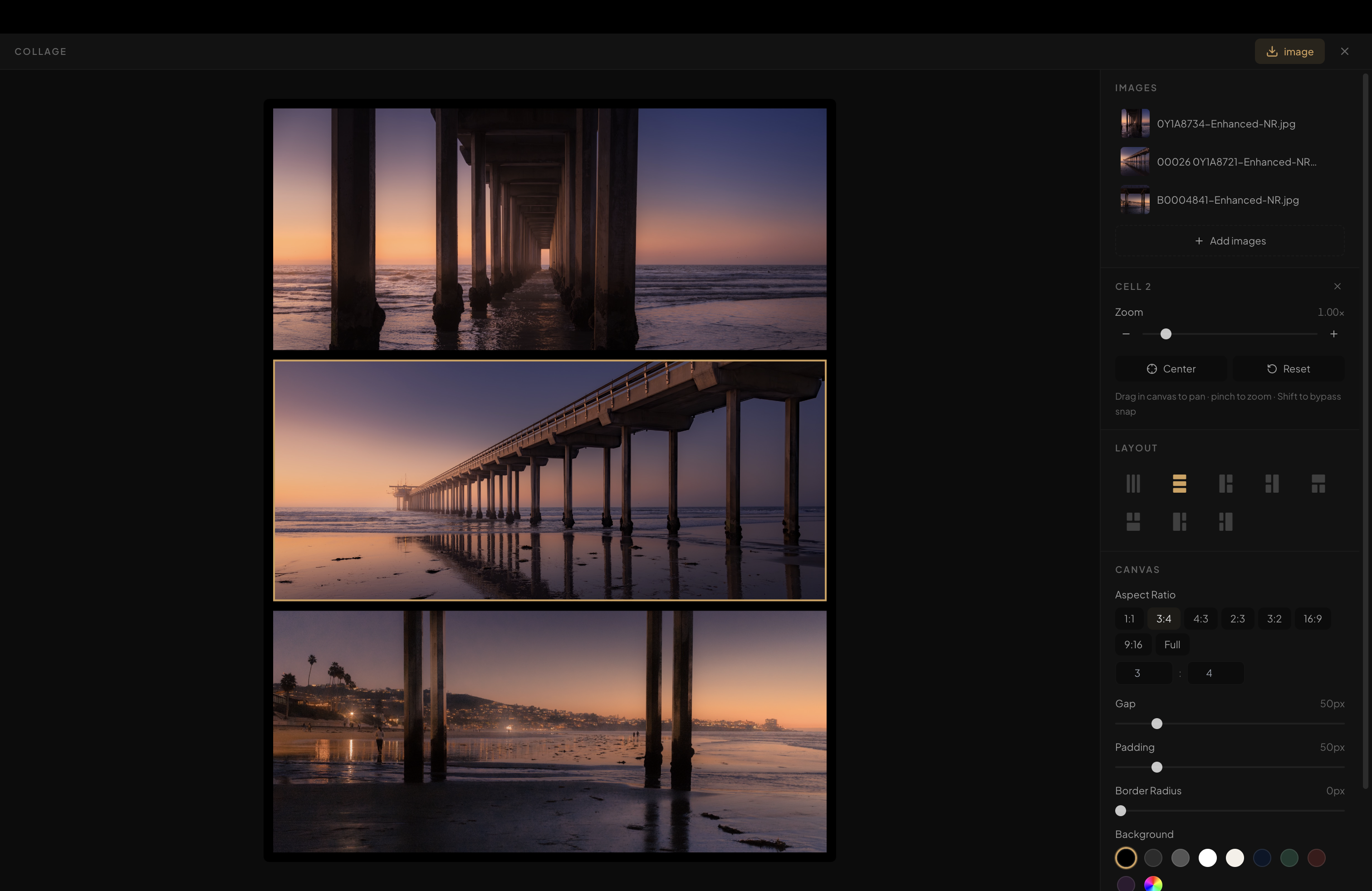This screenshot has height=891, width=1372.
Task: Select thumbnail of 00026 0Y1A8721-Enhanced-NR image
Action: pyautogui.click(x=1135, y=162)
